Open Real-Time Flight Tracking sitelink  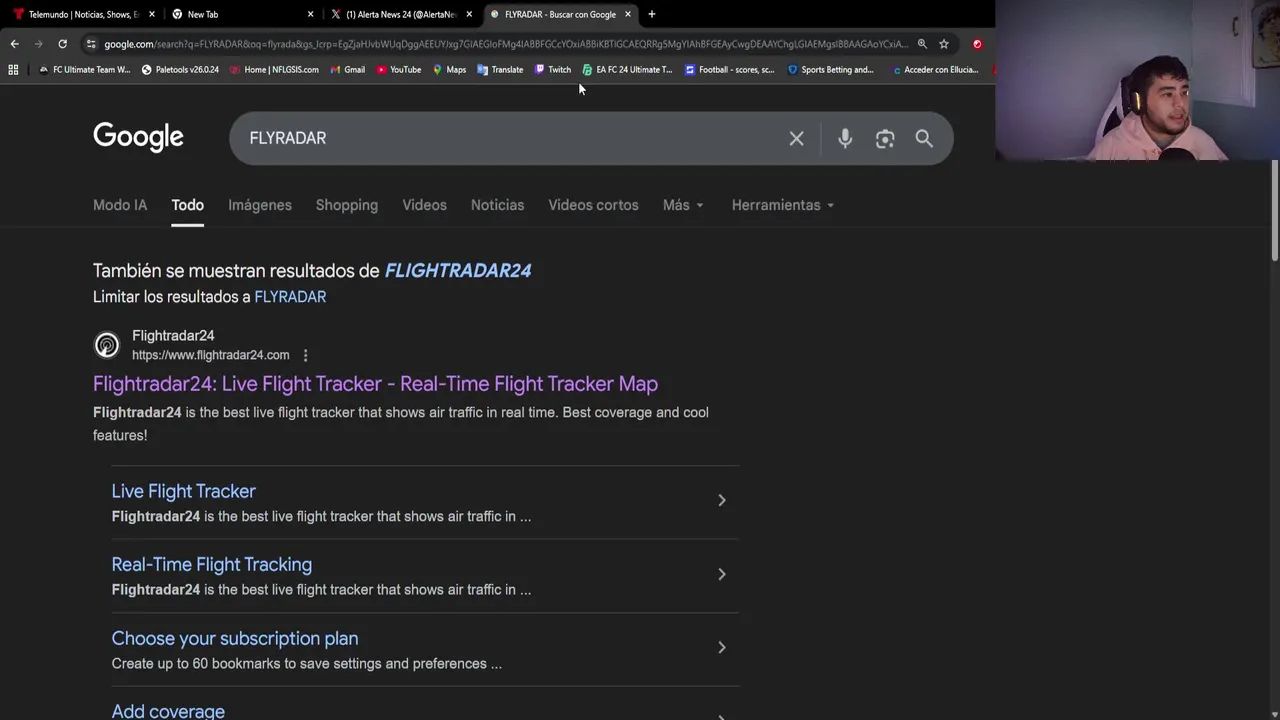(x=211, y=565)
